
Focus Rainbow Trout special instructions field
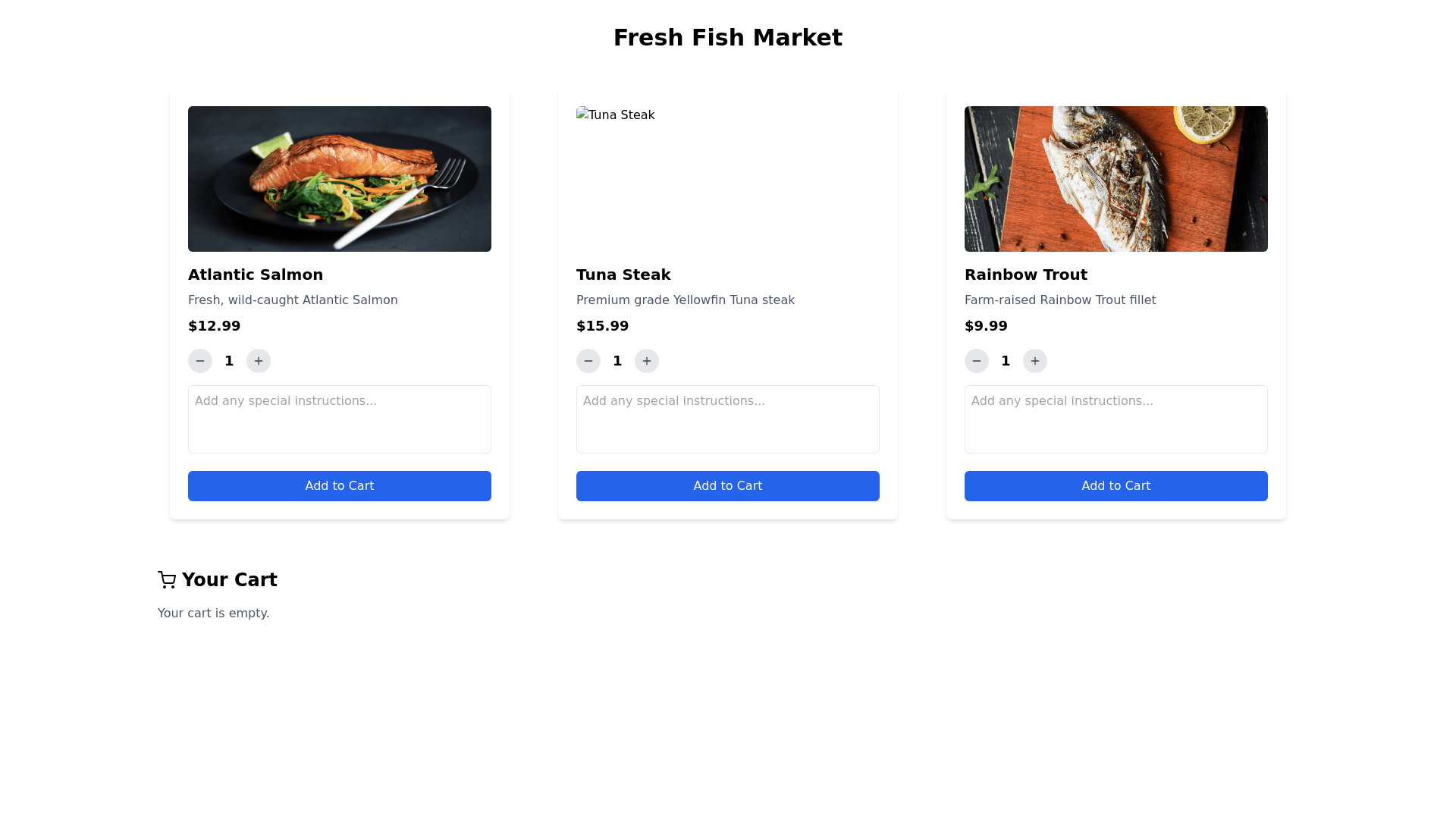1116,419
